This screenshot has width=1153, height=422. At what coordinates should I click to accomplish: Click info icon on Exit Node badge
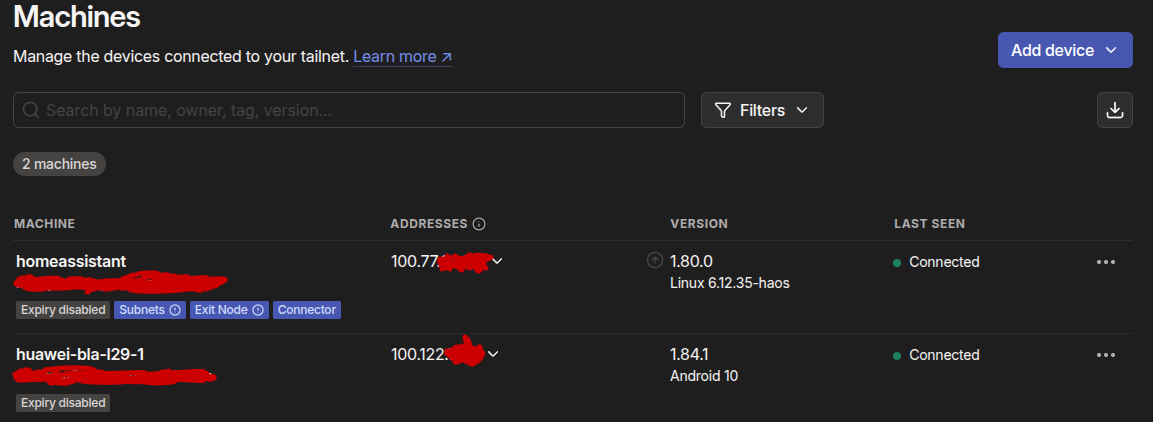coord(258,310)
